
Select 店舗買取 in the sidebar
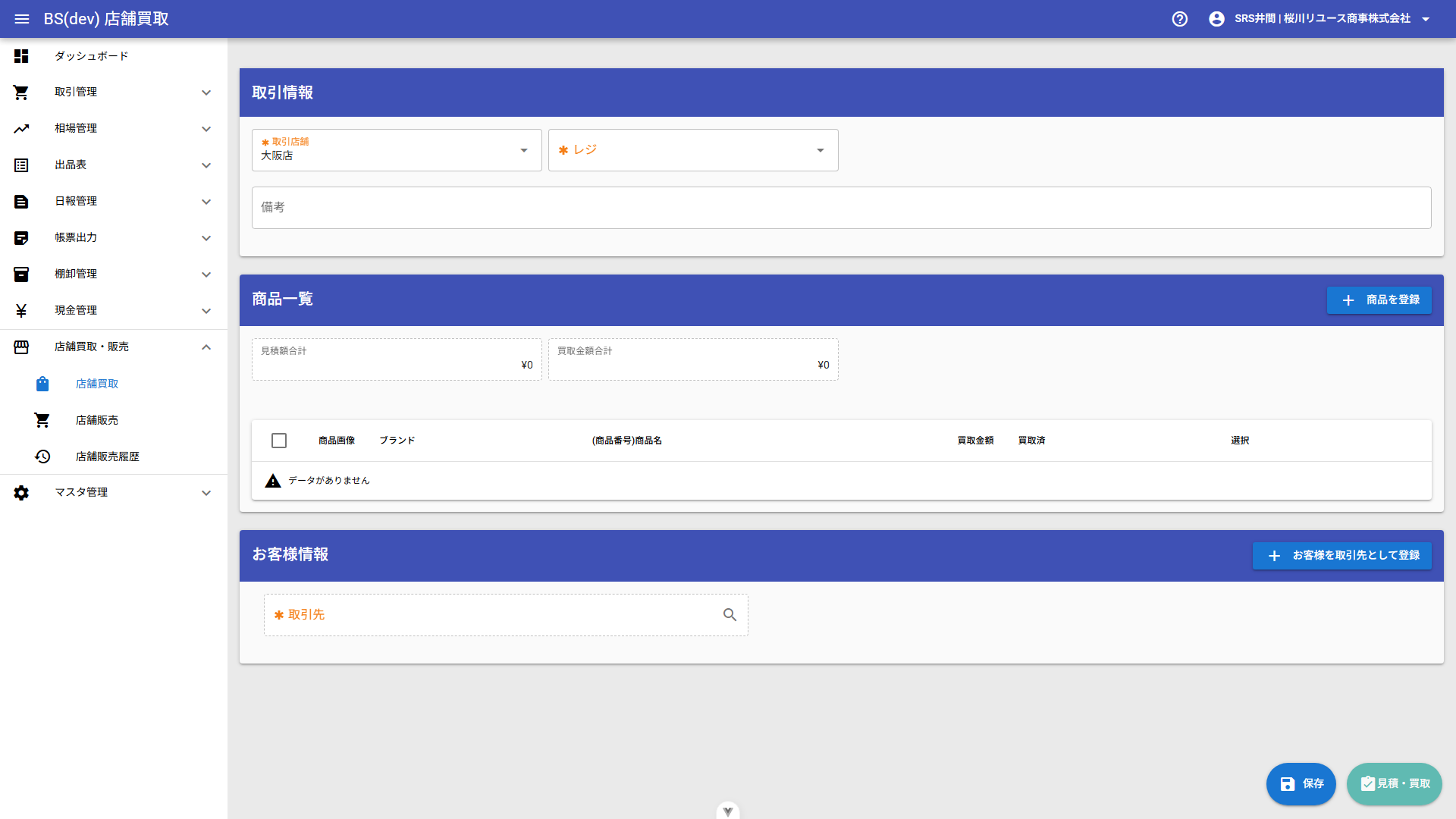tap(114, 384)
